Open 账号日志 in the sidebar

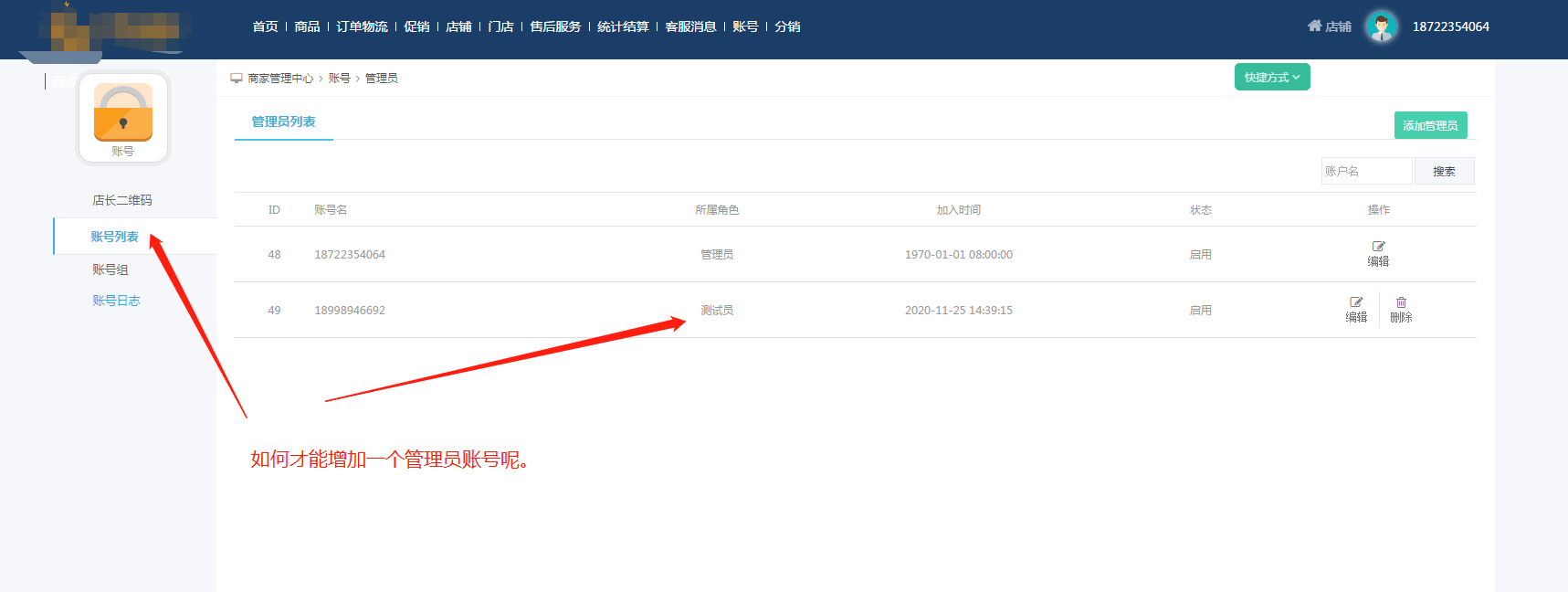click(115, 301)
